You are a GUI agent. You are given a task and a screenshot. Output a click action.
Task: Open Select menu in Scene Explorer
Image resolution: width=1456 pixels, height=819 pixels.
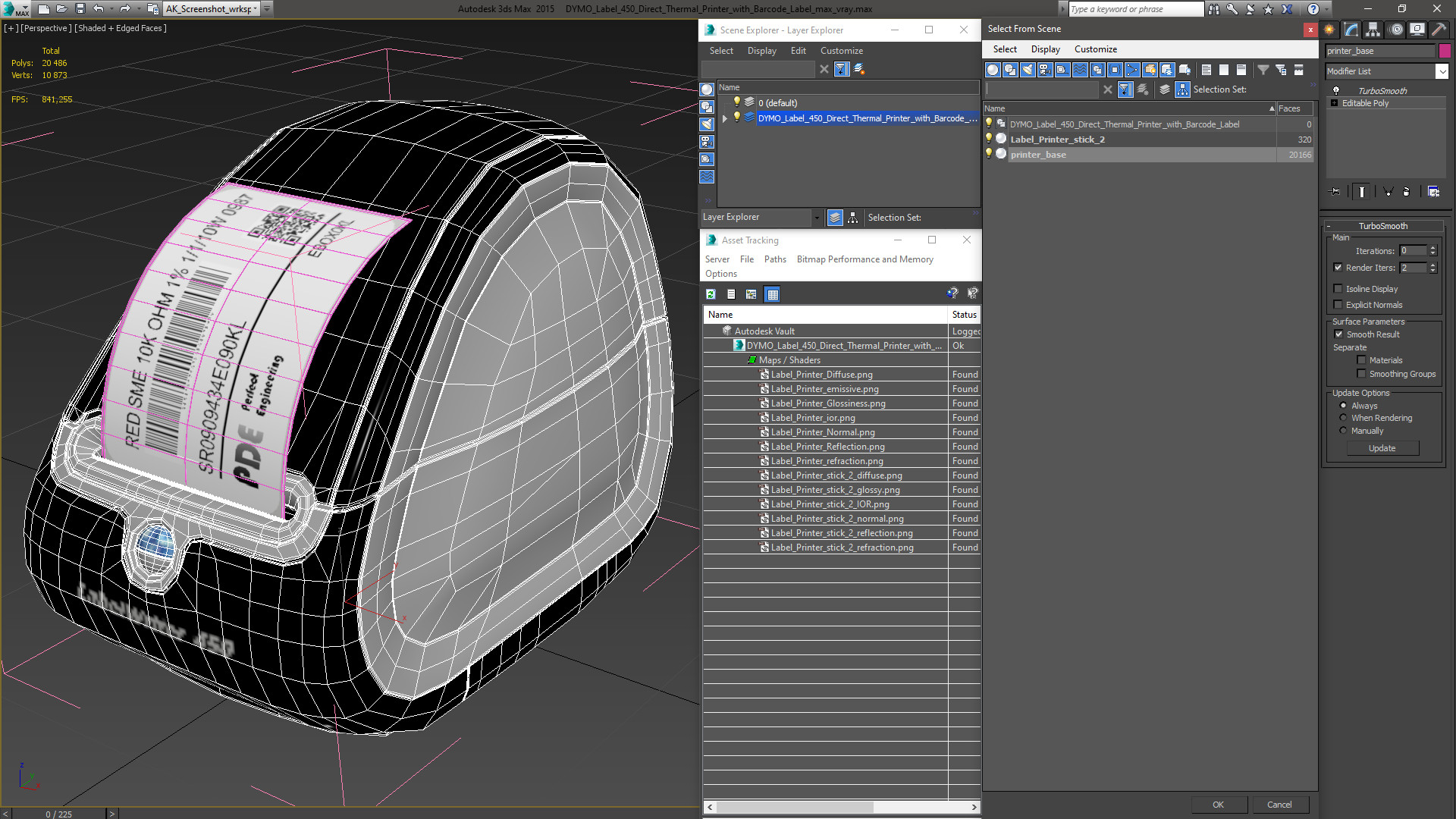point(721,51)
